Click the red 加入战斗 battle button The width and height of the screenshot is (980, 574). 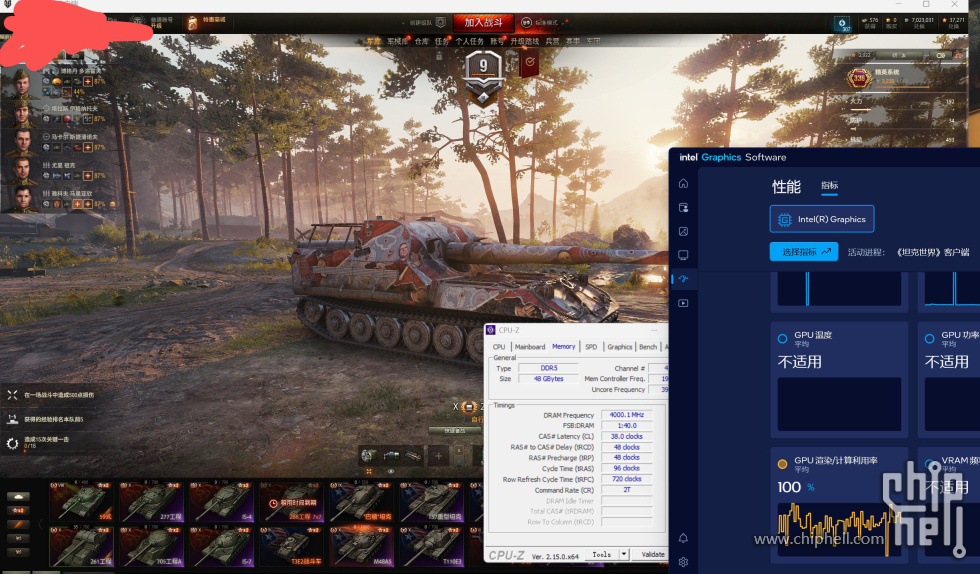tap(483, 23)
